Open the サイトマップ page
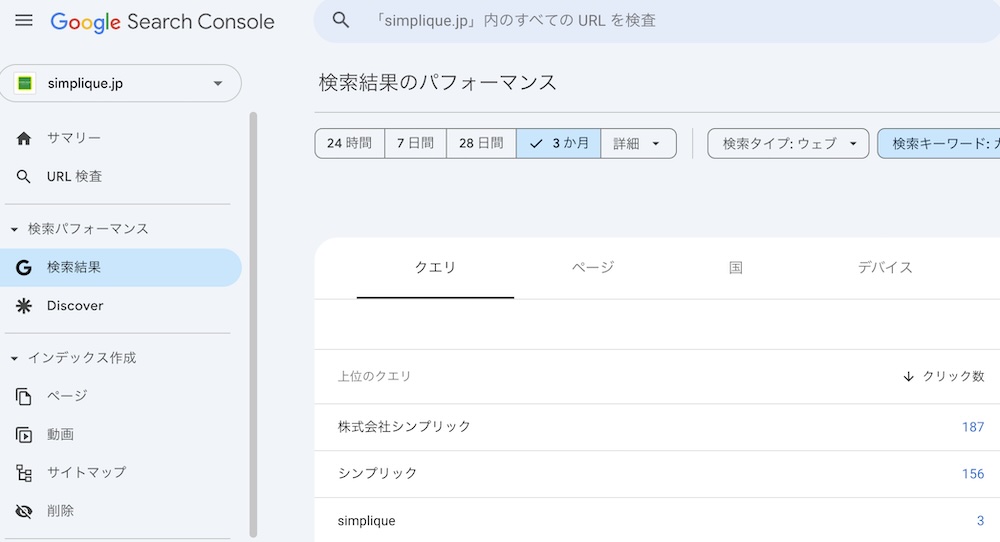1000x542 pixels. 120,473
